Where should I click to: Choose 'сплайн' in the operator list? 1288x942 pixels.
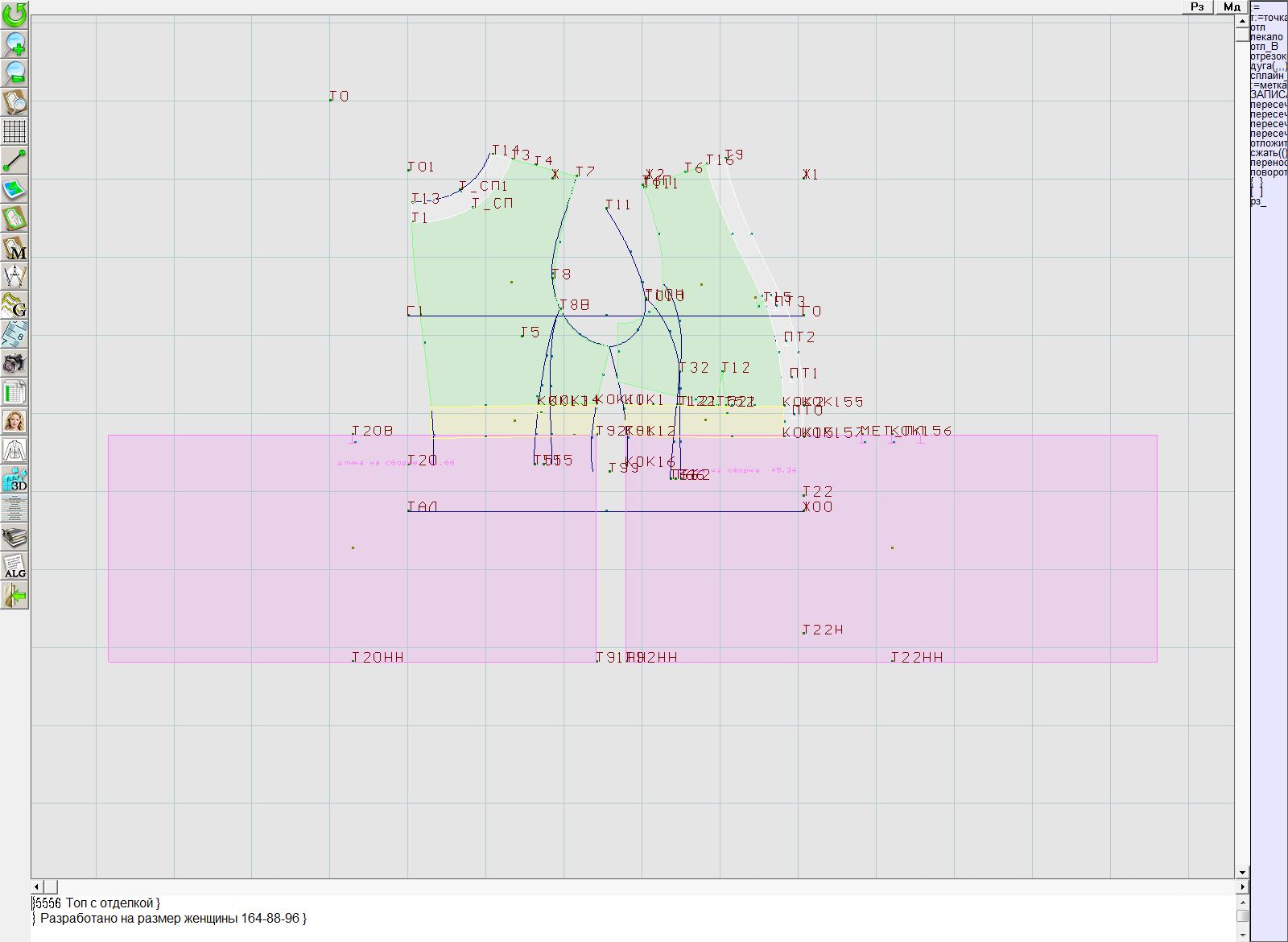pyautogui.click(x=1268, y=76)
